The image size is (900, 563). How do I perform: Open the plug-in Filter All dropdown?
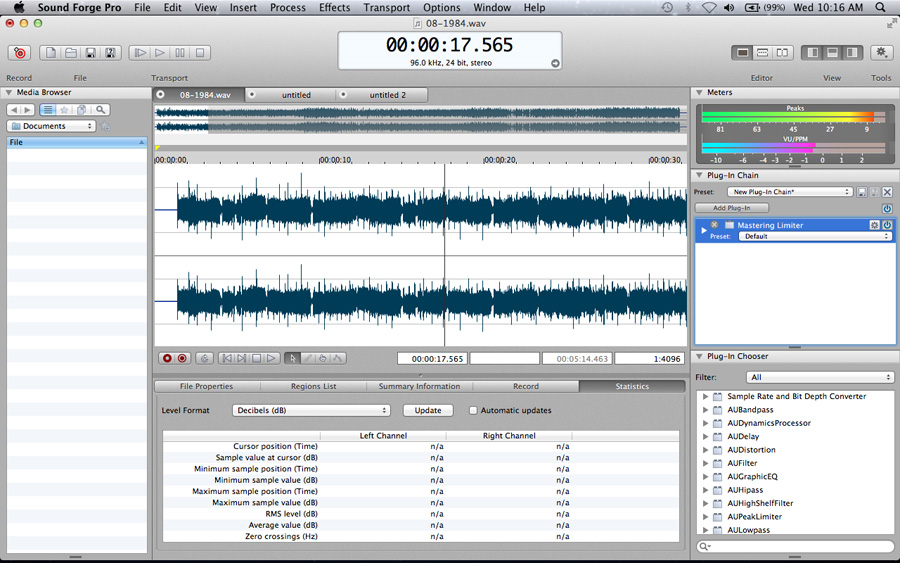pyautogui.click(x=819, y=377)
